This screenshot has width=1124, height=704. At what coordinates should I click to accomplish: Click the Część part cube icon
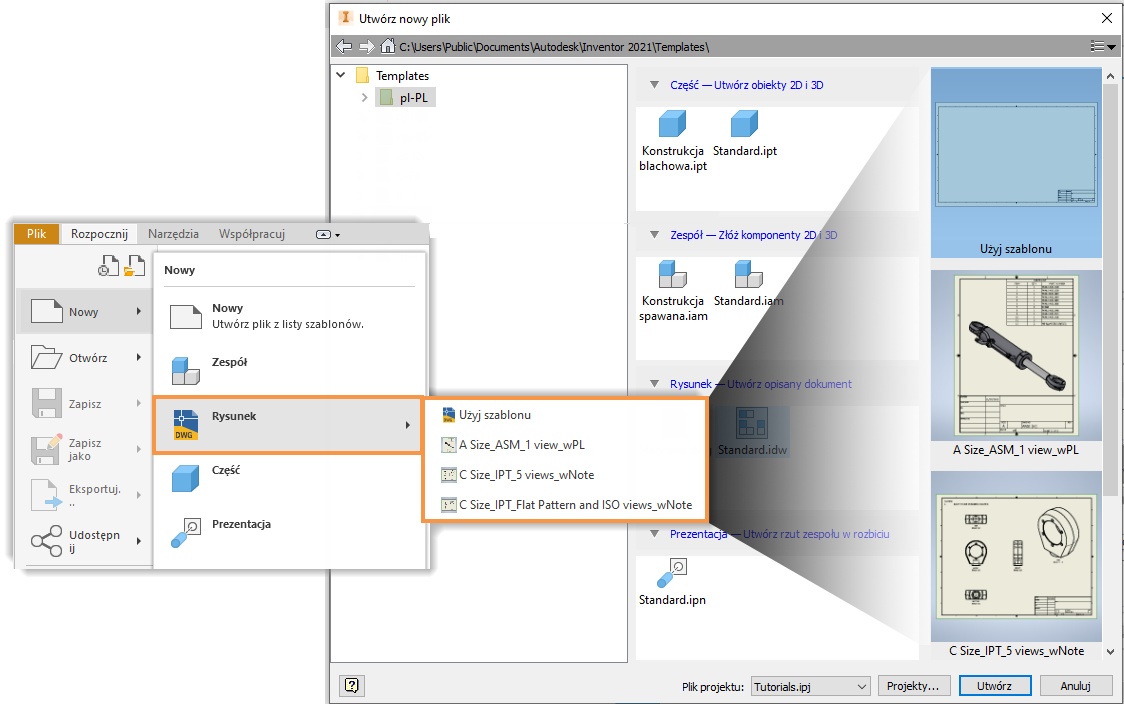tap(186, 478)
